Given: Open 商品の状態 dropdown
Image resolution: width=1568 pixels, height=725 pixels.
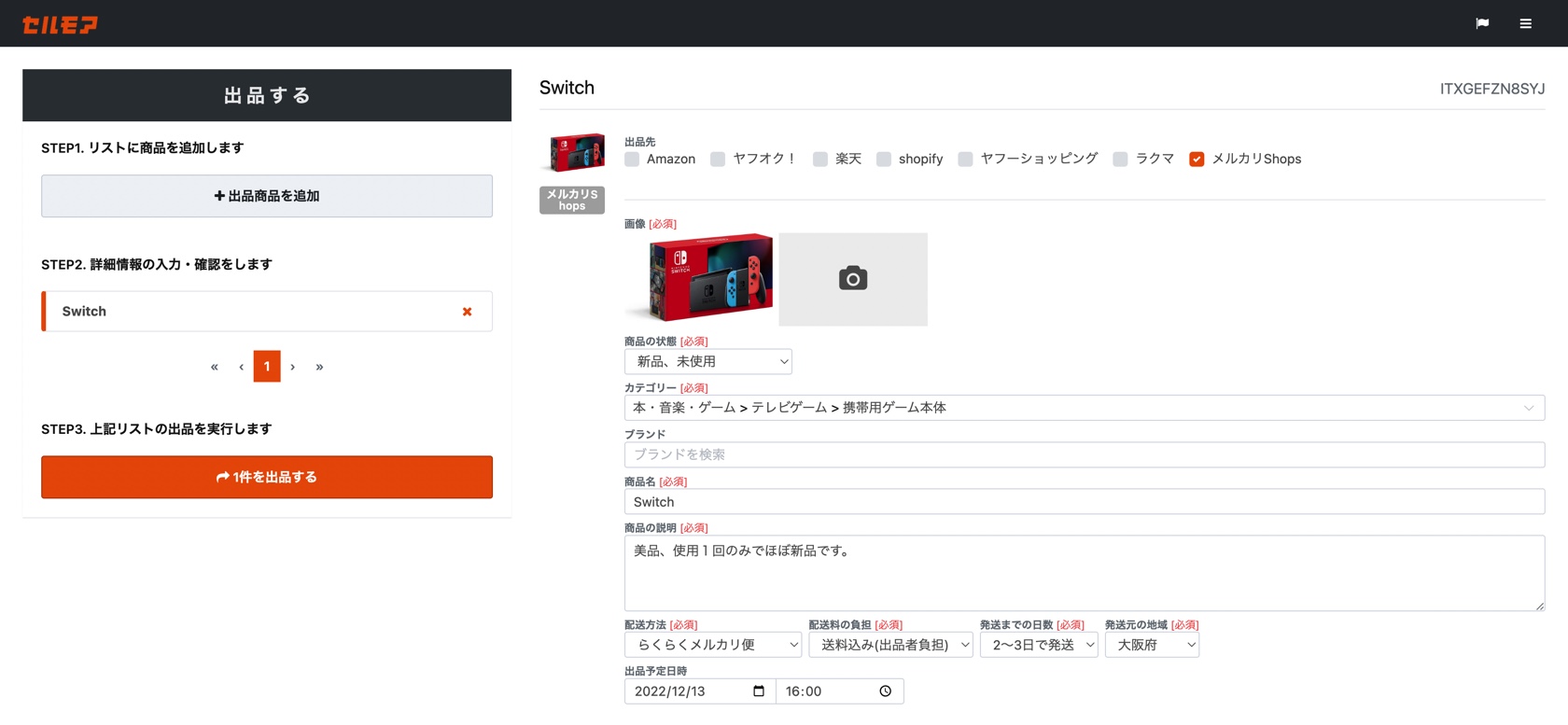Looking at the screenshot, I should coord(708,361).
